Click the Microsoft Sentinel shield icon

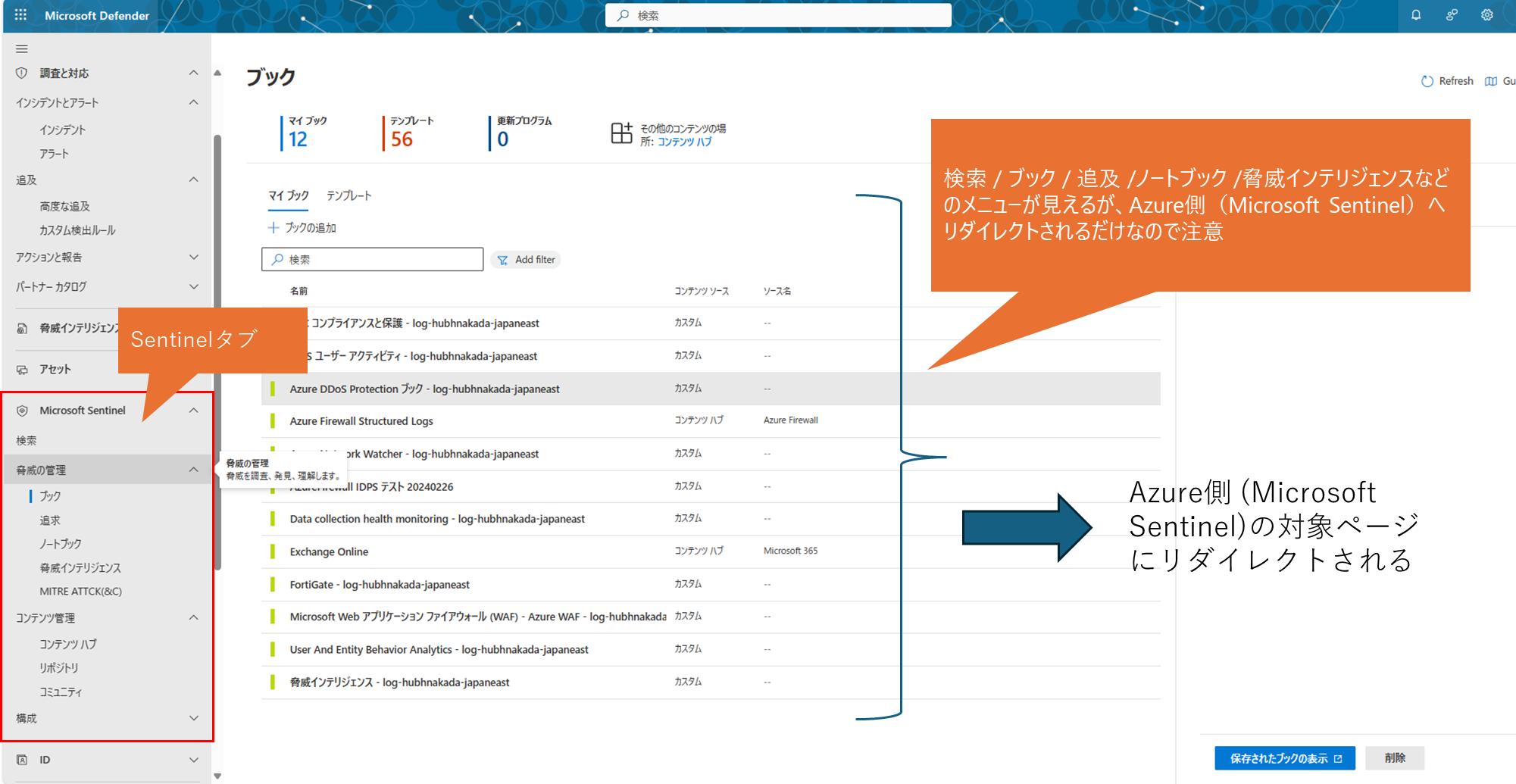[22, 411]
